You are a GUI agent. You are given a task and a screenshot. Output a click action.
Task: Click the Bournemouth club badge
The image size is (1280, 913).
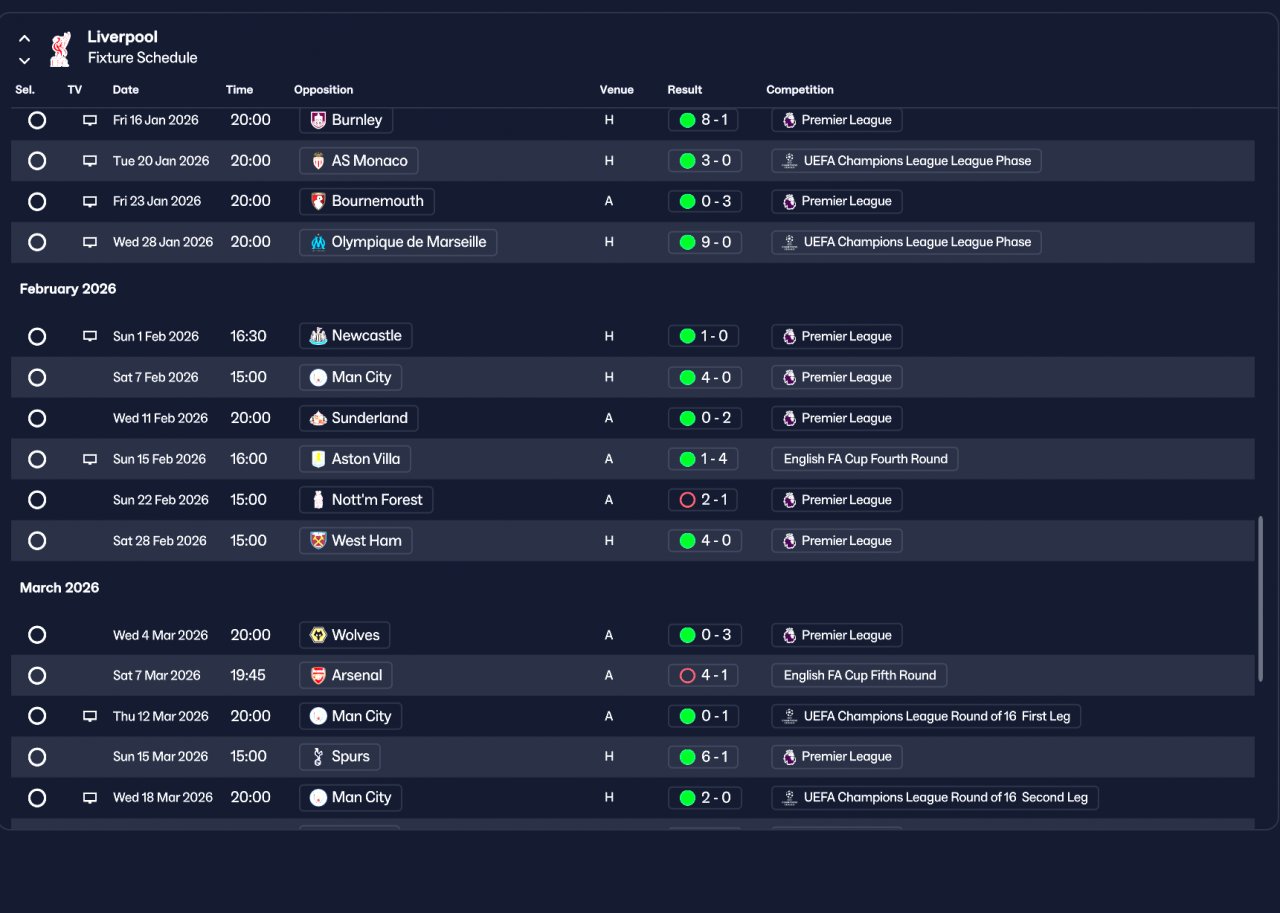tap(318, 201)
